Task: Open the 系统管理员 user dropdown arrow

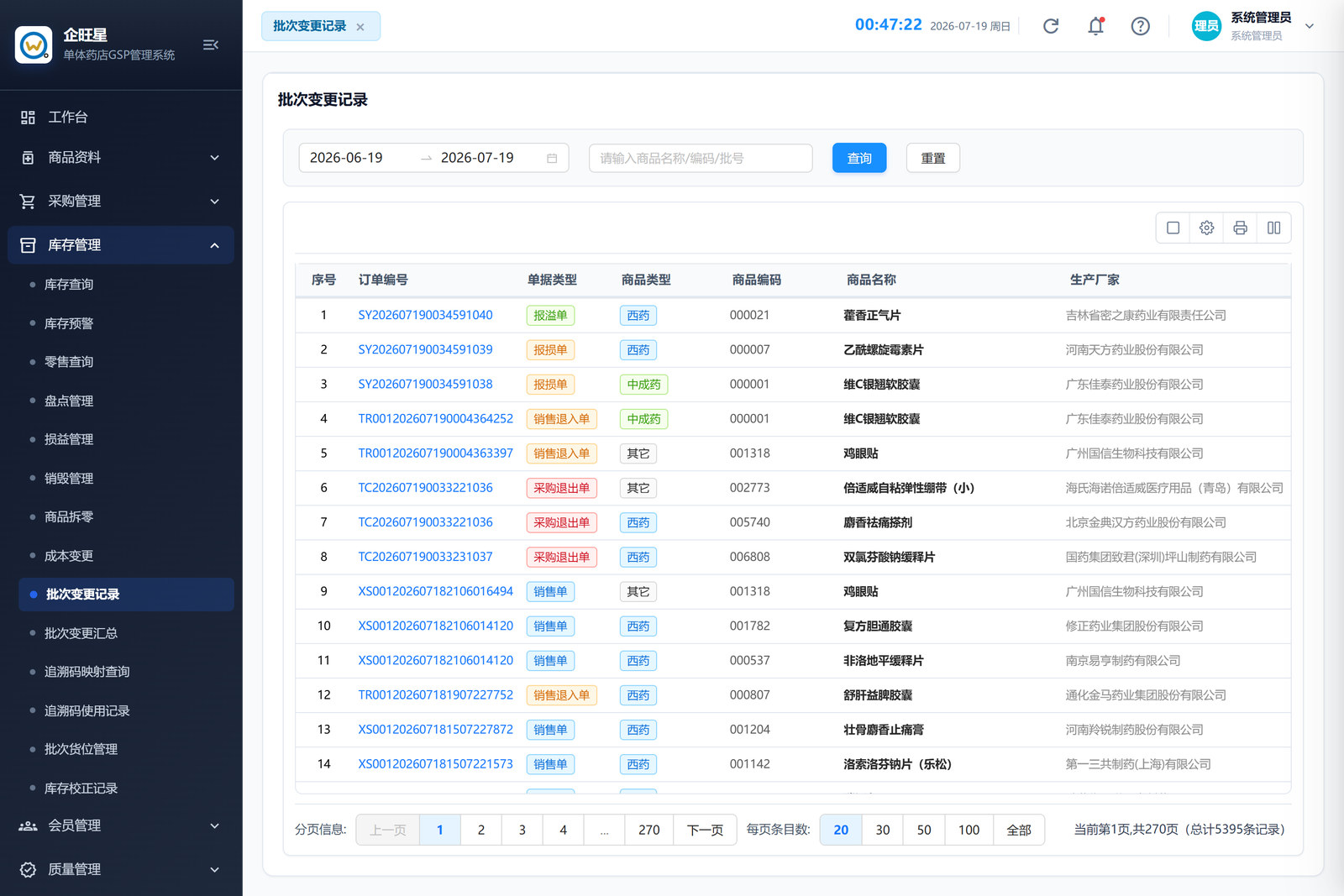Action: point(1309,26)
